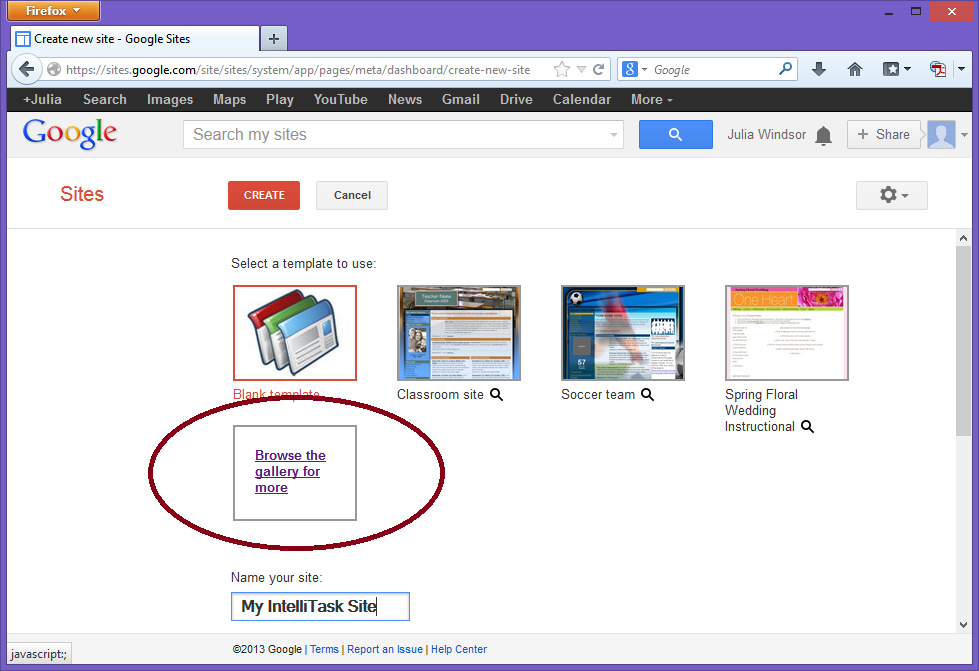Screen dimensions: 979x671
Task: Open Search in Google bar
Action: pyautogui.click(x=105, y=99)
